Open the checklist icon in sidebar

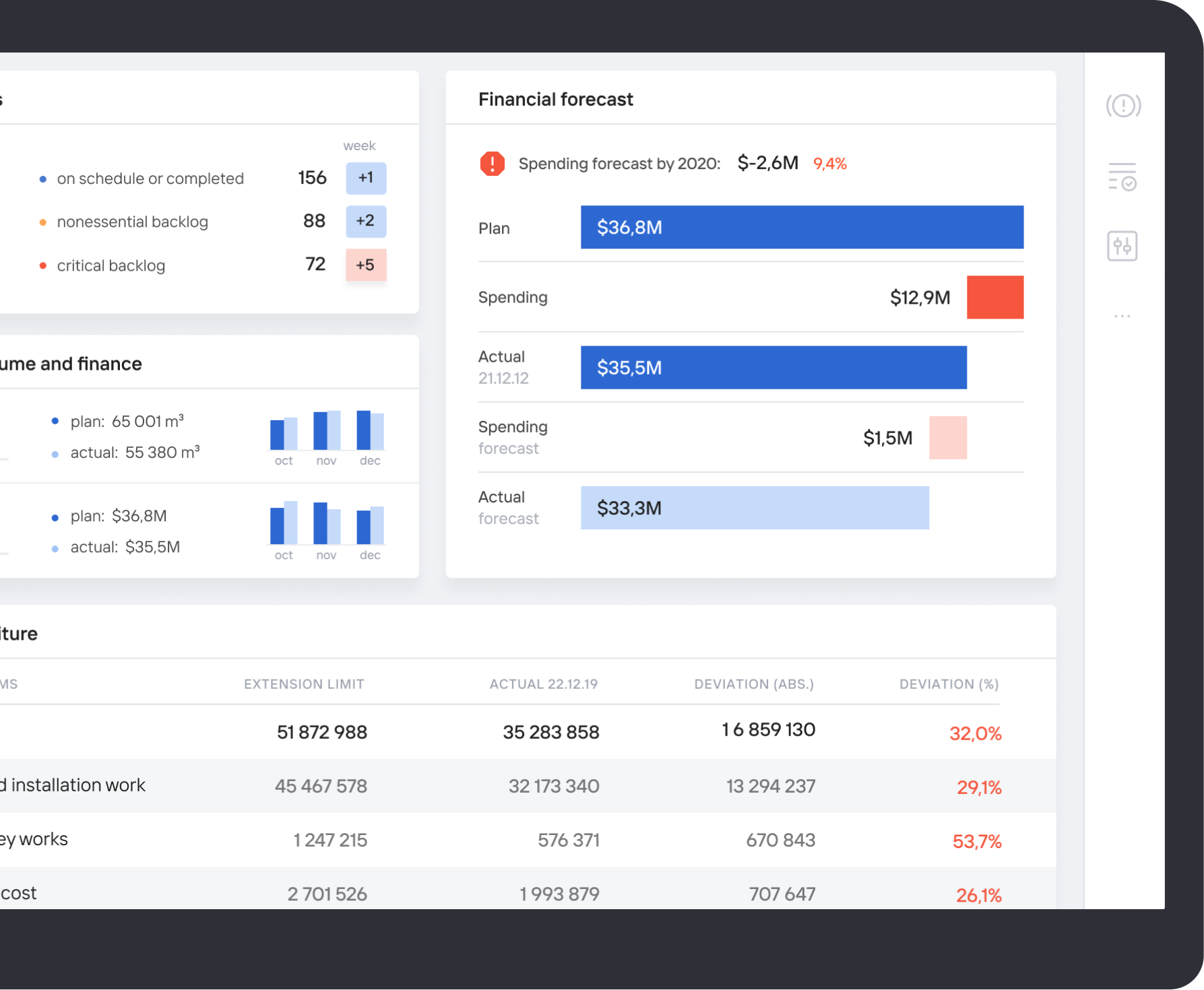pos(1122,177)
